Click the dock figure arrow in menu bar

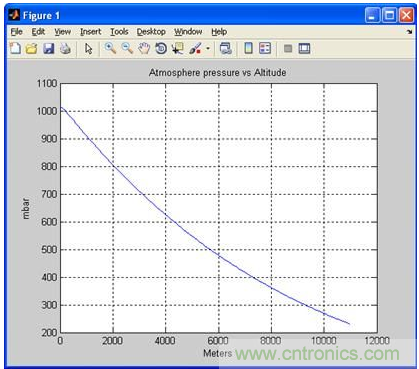point(409,32)
